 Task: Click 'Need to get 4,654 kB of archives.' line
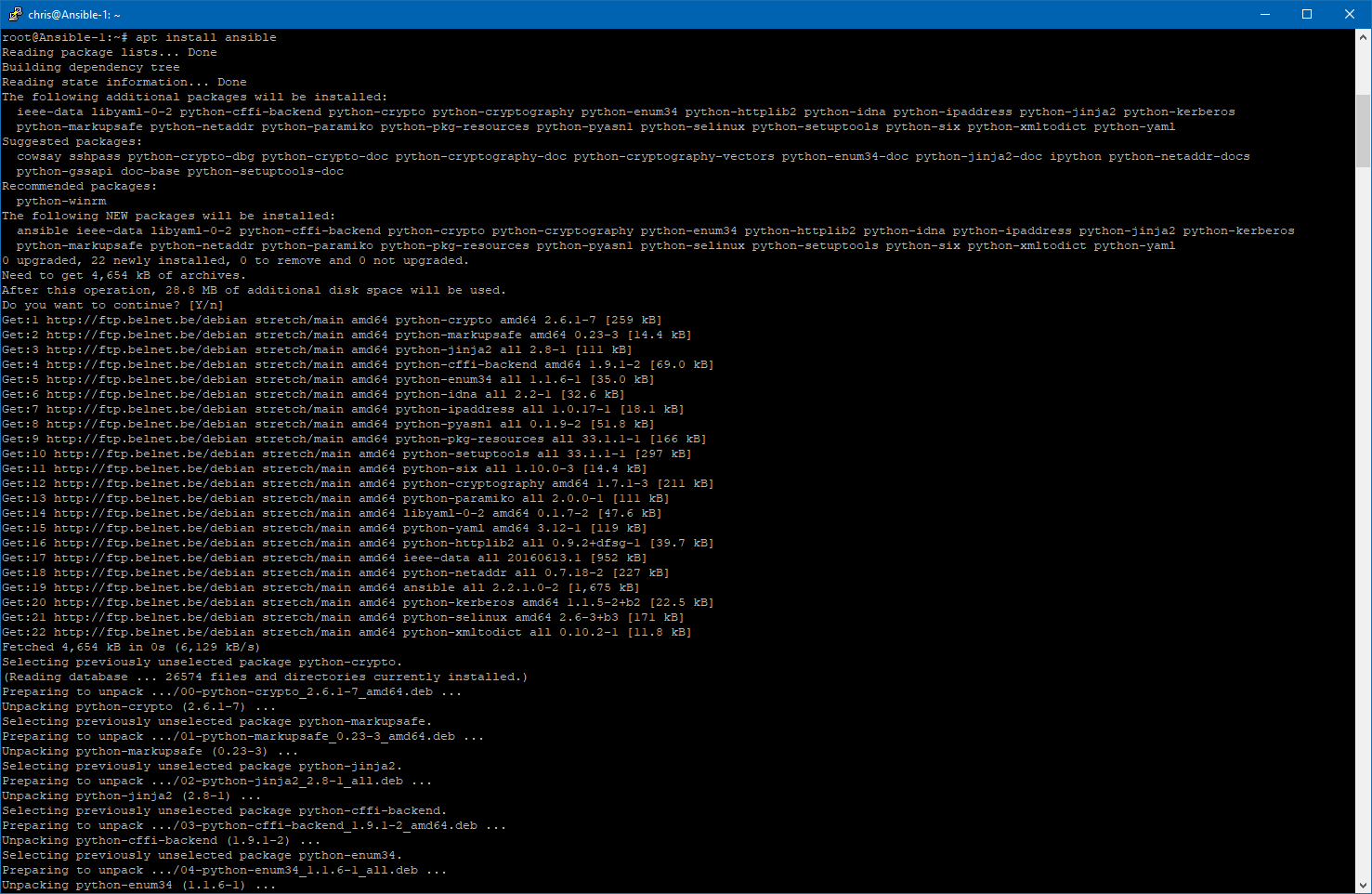(x=124, y=275)
